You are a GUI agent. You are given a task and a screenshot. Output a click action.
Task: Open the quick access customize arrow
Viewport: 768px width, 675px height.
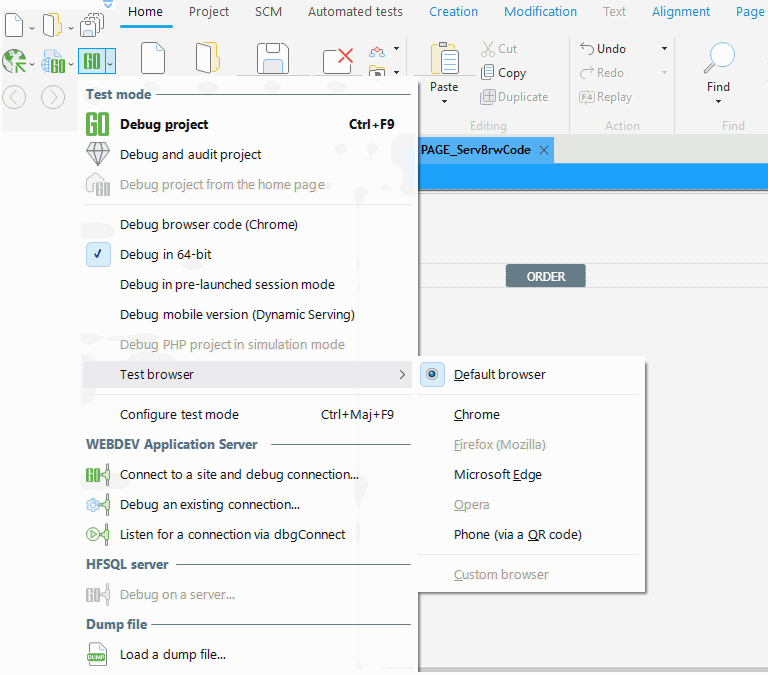(108, 4)
